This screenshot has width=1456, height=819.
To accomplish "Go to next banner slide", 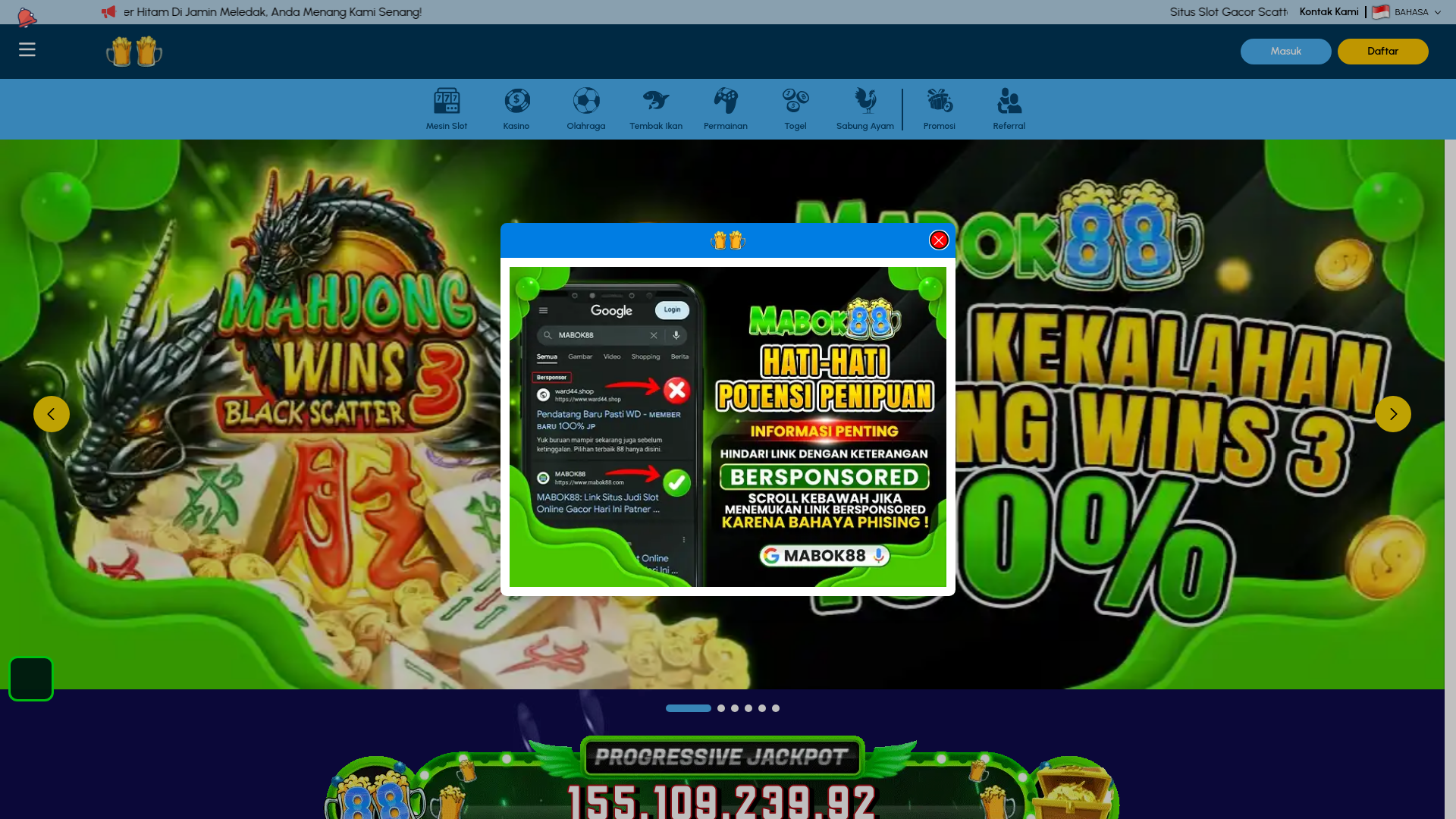I will pos(1393,414).
